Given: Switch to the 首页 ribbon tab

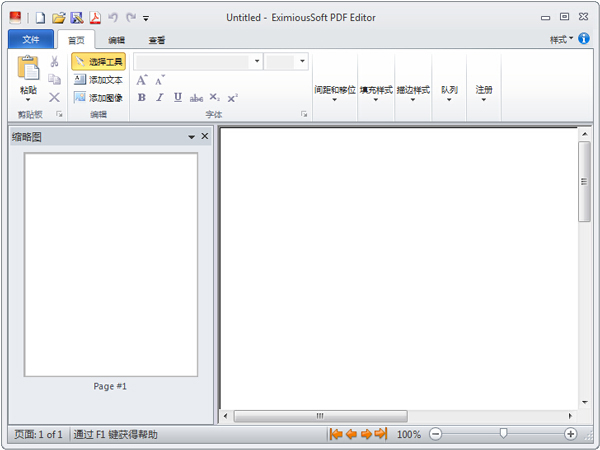Looking at the screenshot, I should [76, 40].
